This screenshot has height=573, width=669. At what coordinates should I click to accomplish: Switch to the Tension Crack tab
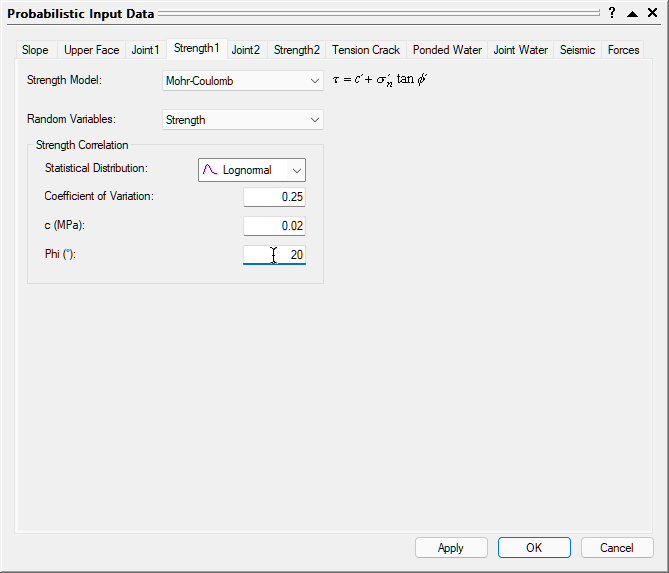click(x=366, y=50)
